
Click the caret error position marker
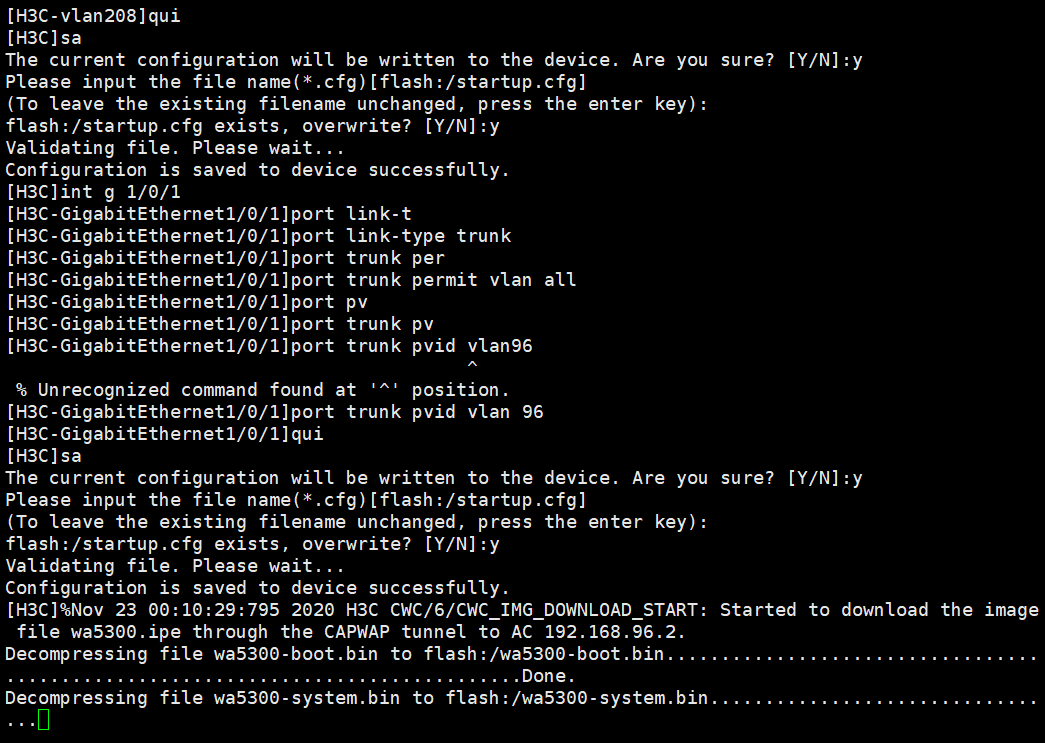(472, 368)
